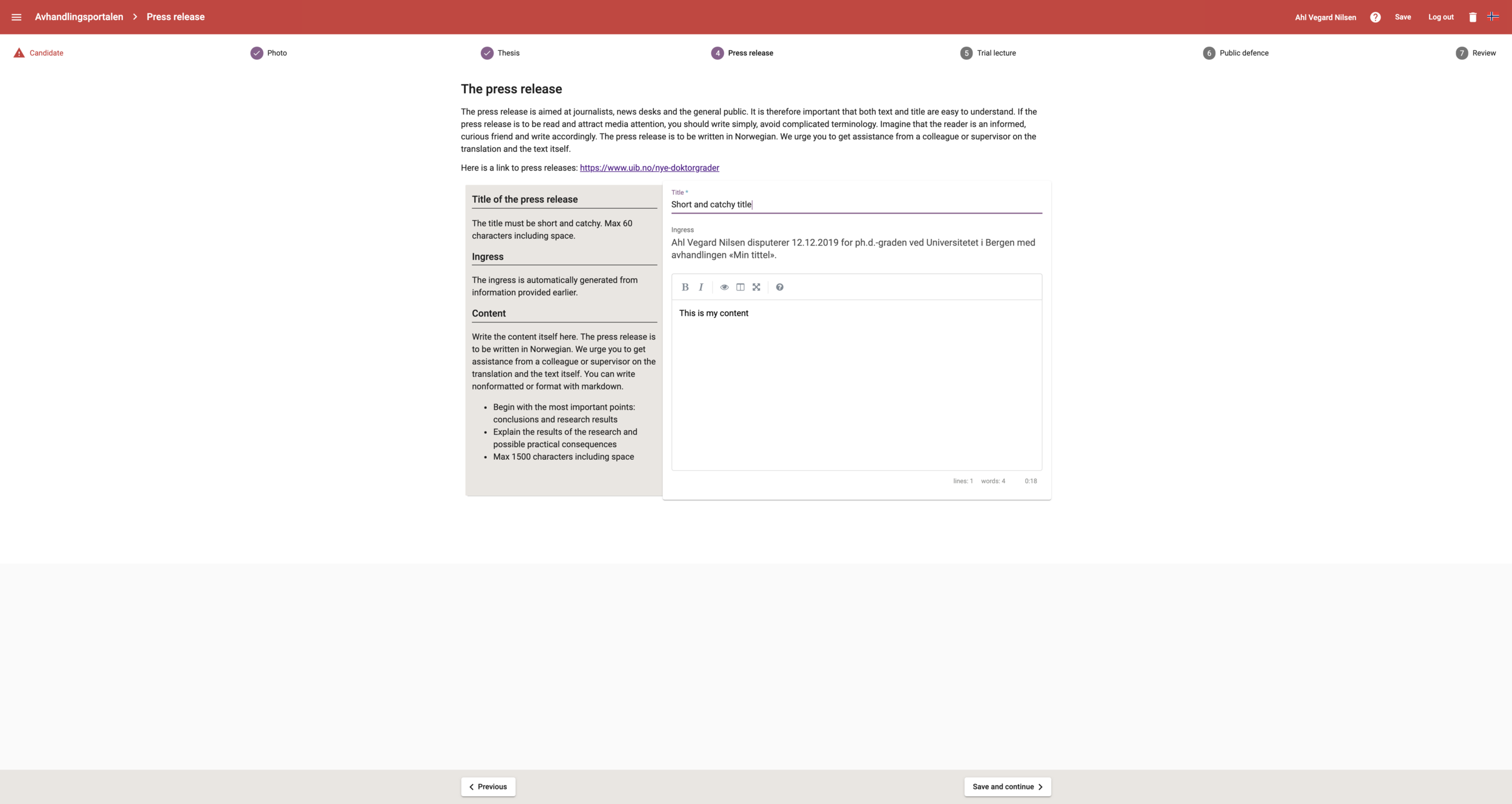
Task: Jump to the Review step
Action: tap(1476, 53)
